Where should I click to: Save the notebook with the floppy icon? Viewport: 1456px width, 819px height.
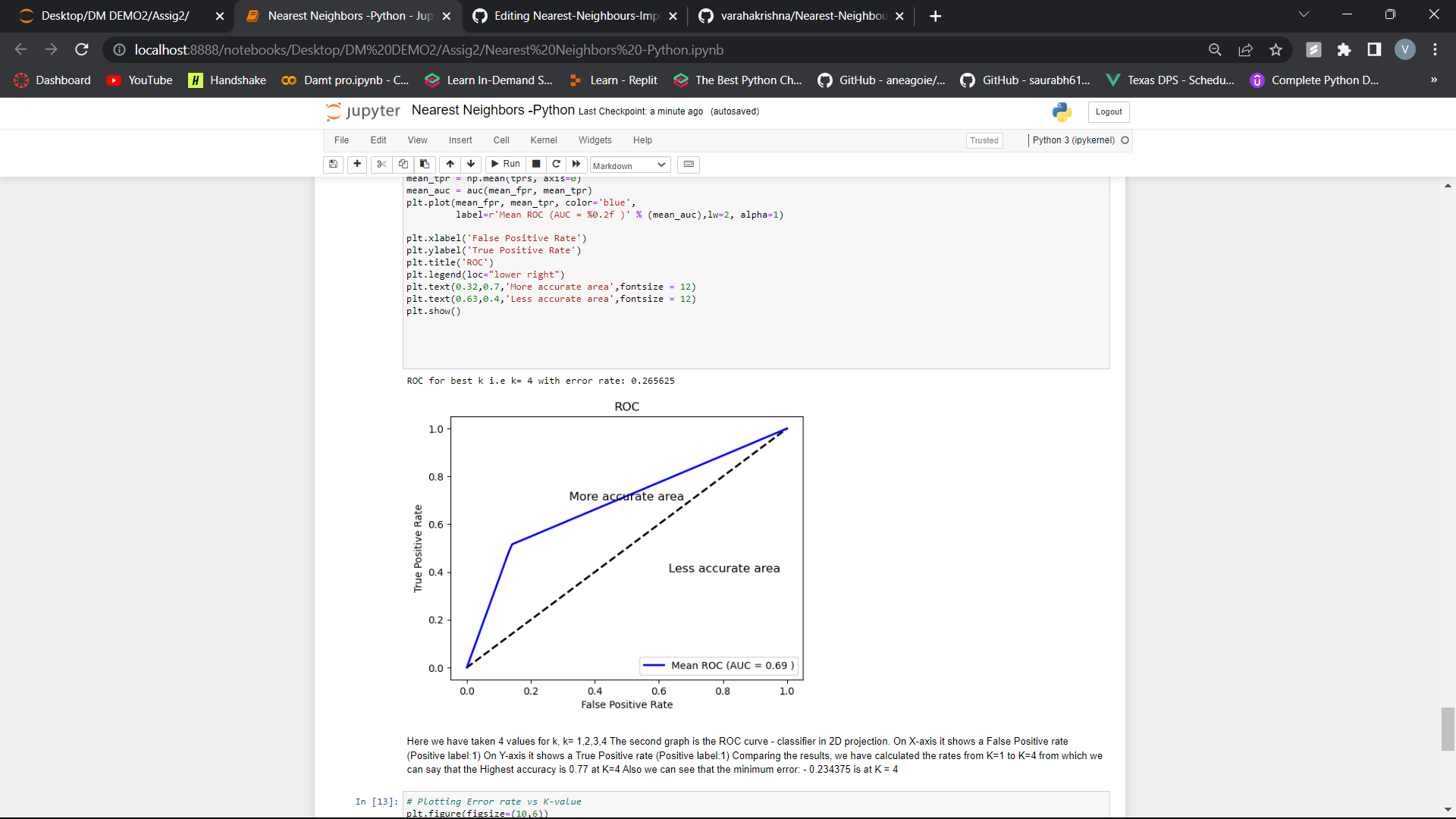pyautogui.click(x=333, y=164)
